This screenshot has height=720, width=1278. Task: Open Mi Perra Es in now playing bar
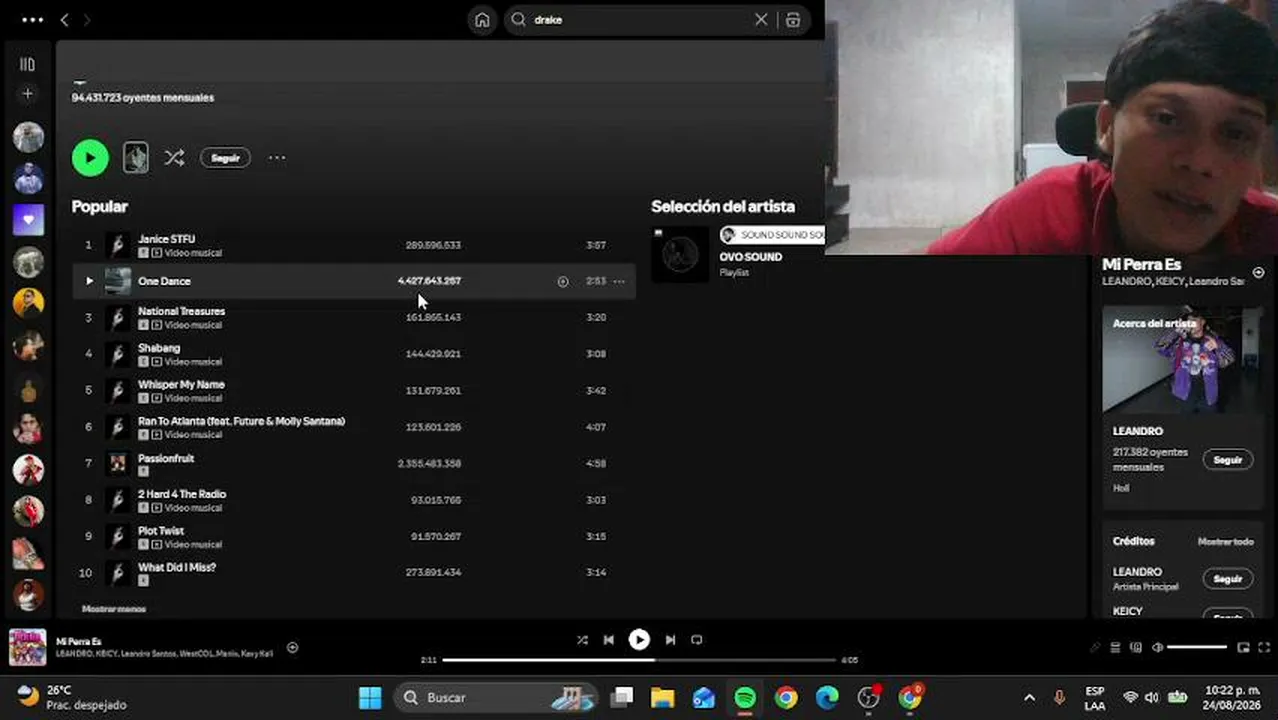coord(78,641)
